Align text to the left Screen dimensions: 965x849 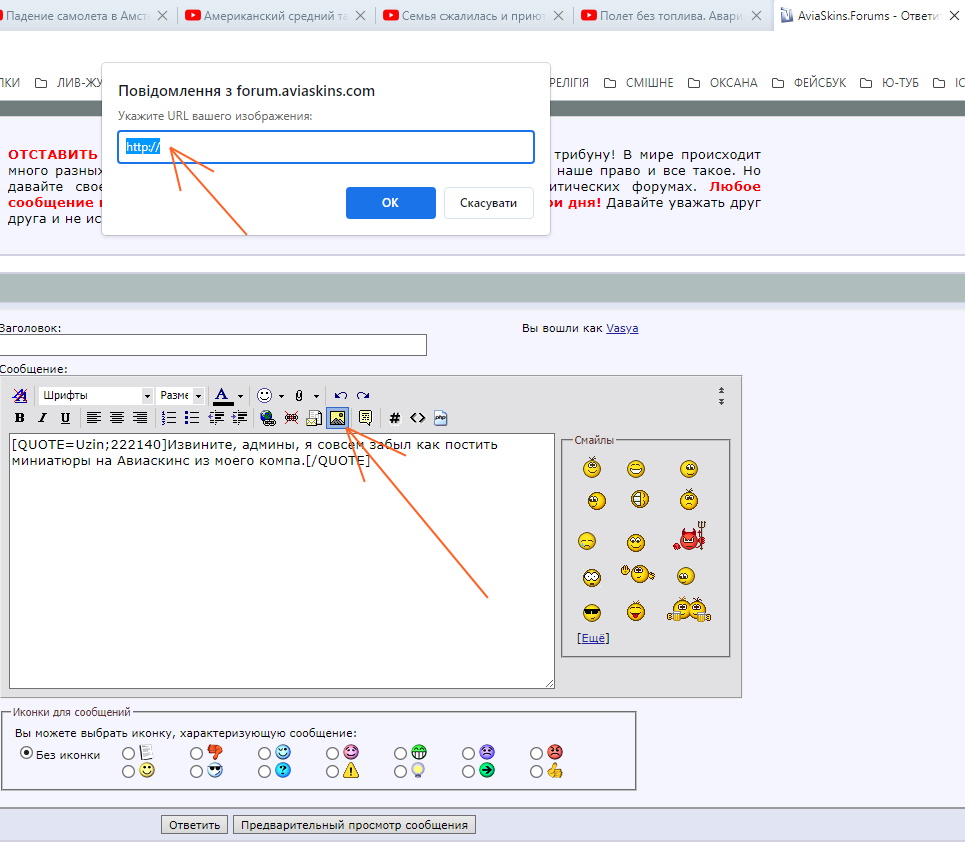[94, 418]
